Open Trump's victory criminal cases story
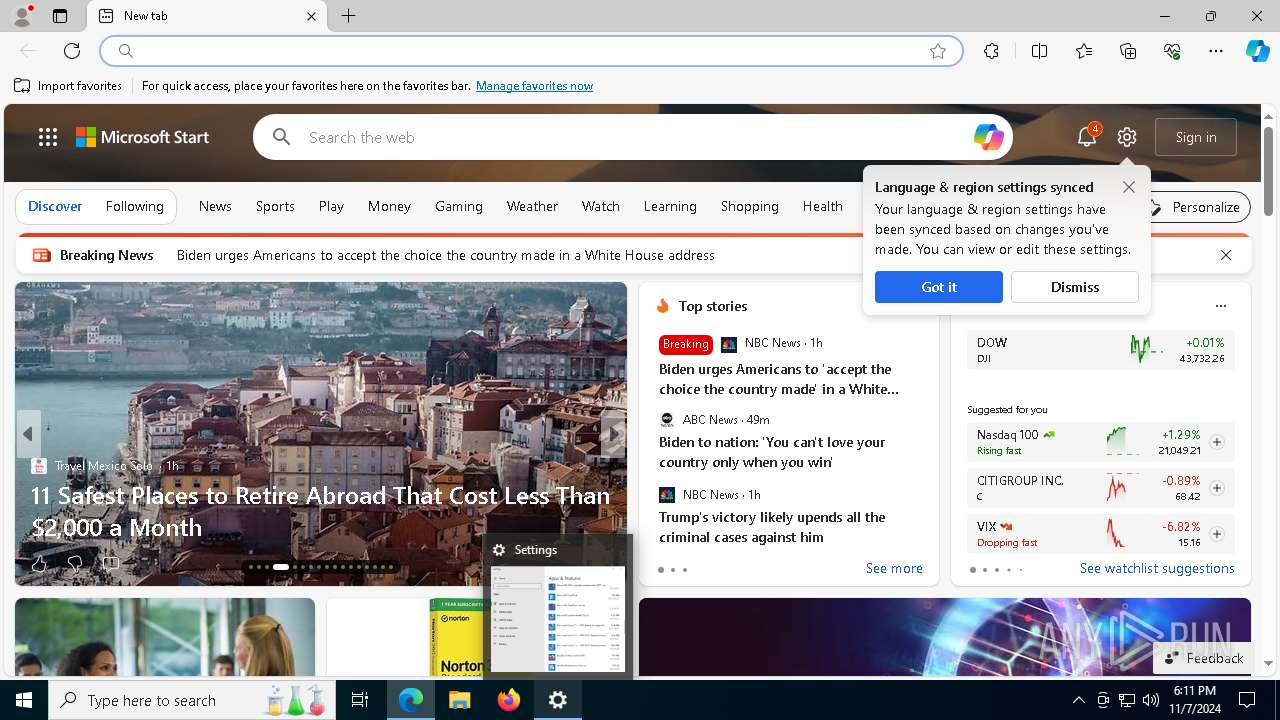 [772, 527]
